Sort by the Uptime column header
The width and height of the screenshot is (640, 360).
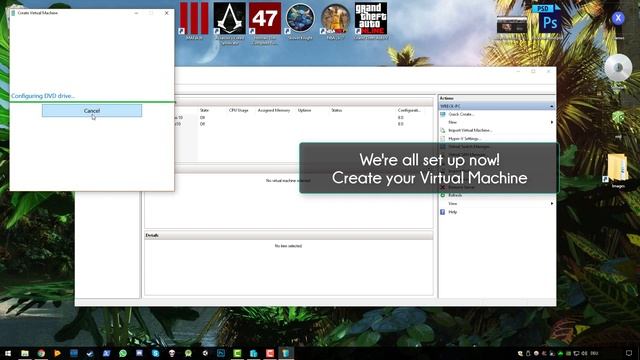(304, 110)
